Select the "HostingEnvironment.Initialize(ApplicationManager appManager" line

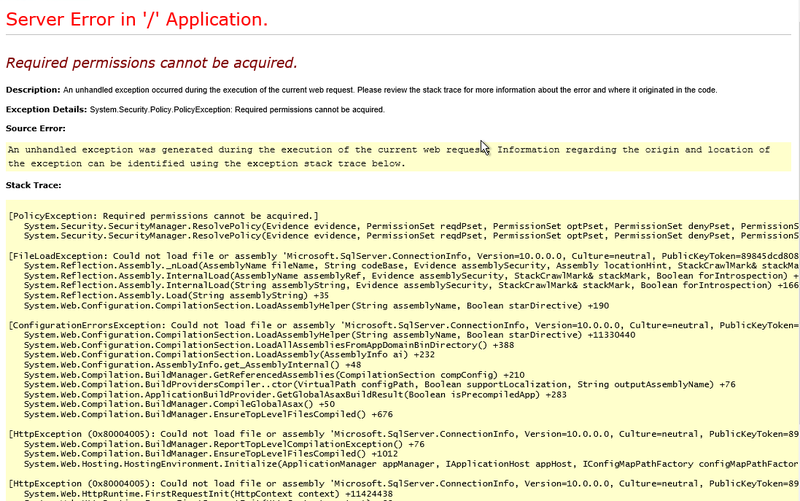pos(411,464)
